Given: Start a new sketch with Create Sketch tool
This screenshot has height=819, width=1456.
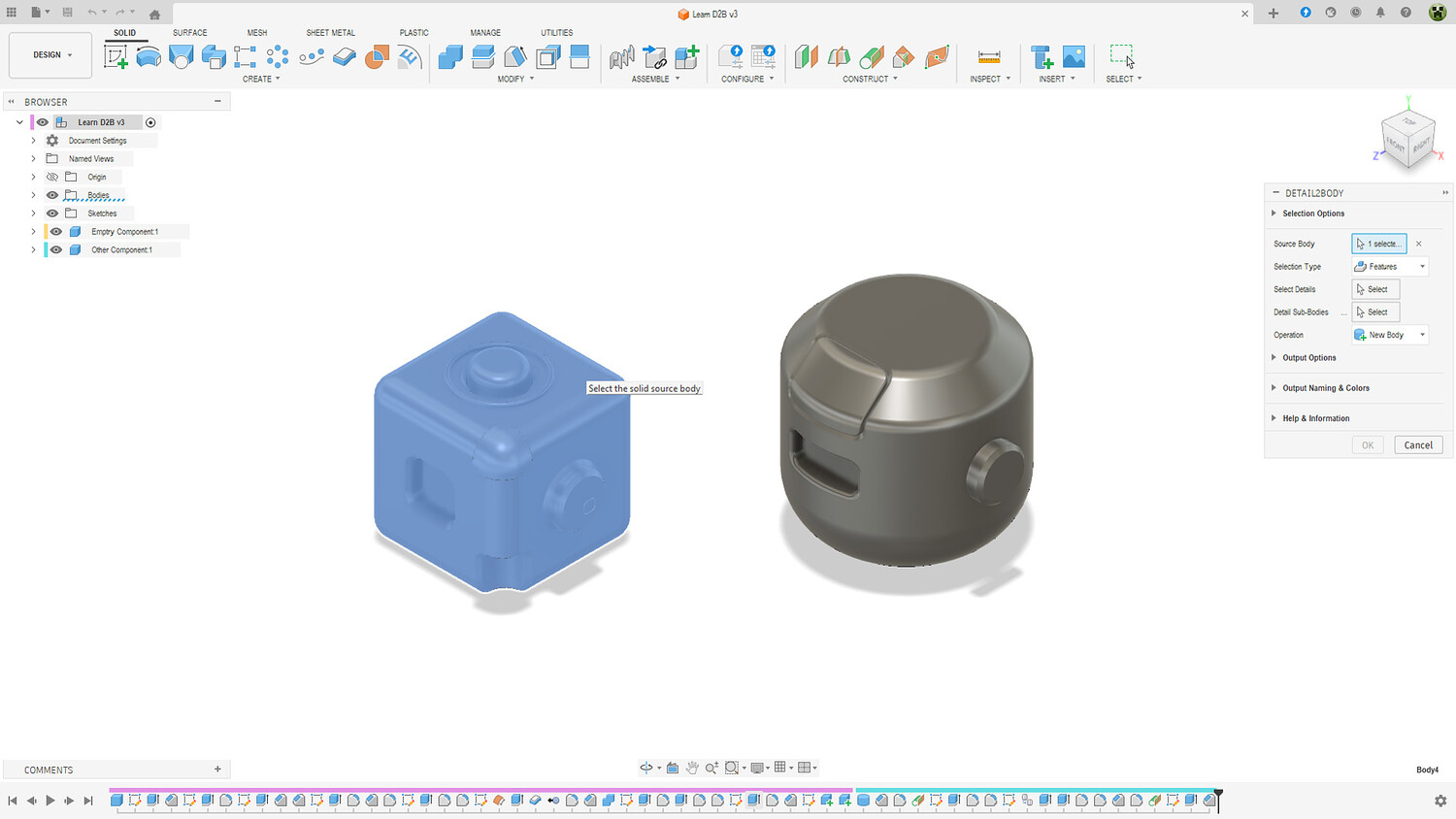Looking at the screenshot, I should (x=116, y=56).
